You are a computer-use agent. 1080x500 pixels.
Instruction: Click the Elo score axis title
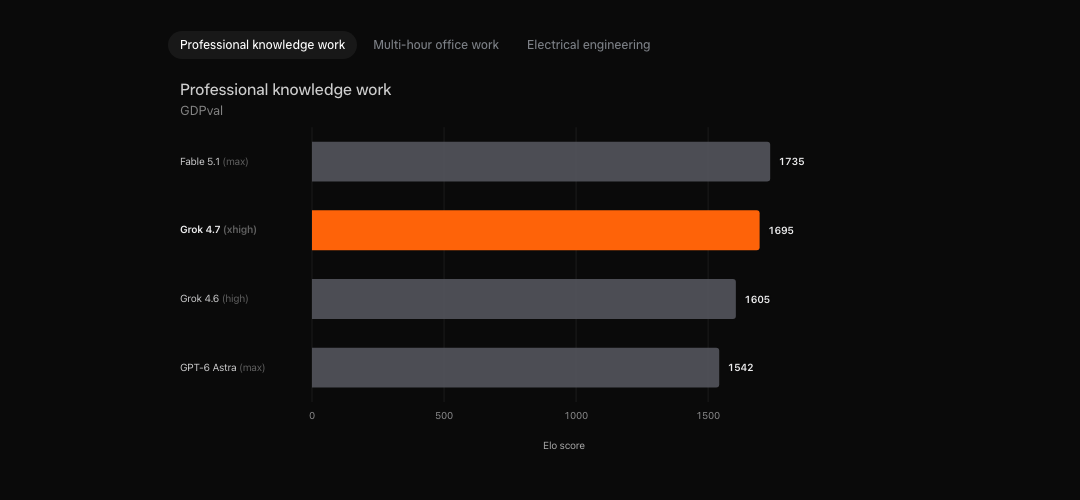point(563,446)
